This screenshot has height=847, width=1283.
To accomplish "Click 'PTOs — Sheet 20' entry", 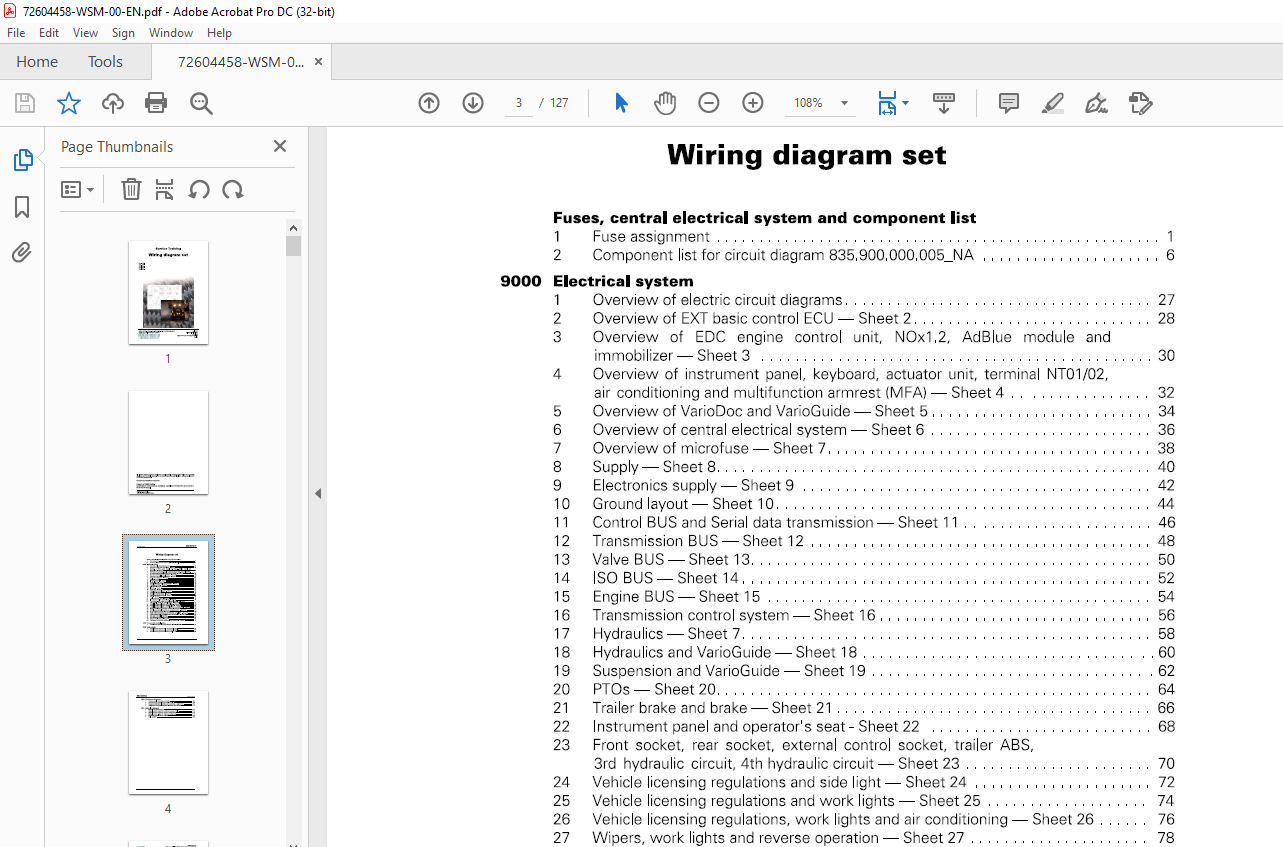I will (655, 689).
